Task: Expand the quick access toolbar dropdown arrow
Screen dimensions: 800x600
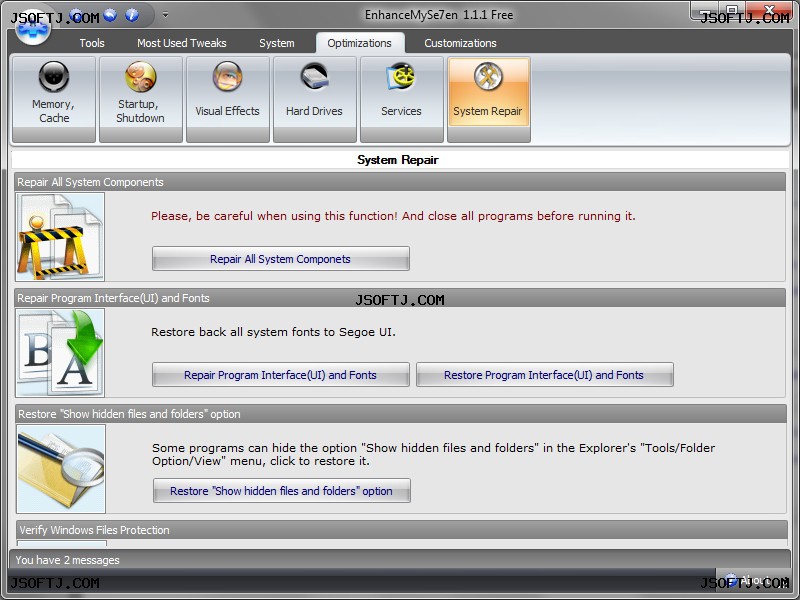Action: click(165, 15)
